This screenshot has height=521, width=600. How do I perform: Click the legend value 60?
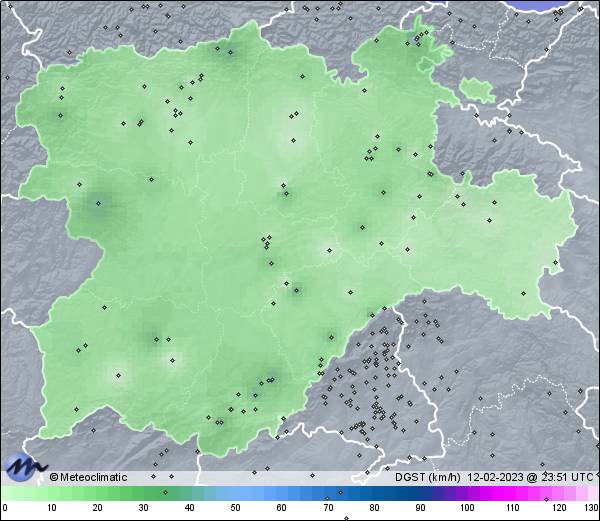282,508
